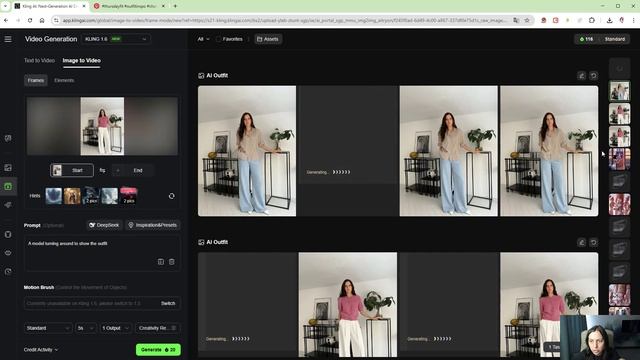Click into the prompt text field
This screenshot has width=640, height=360.
coord(102,253)
